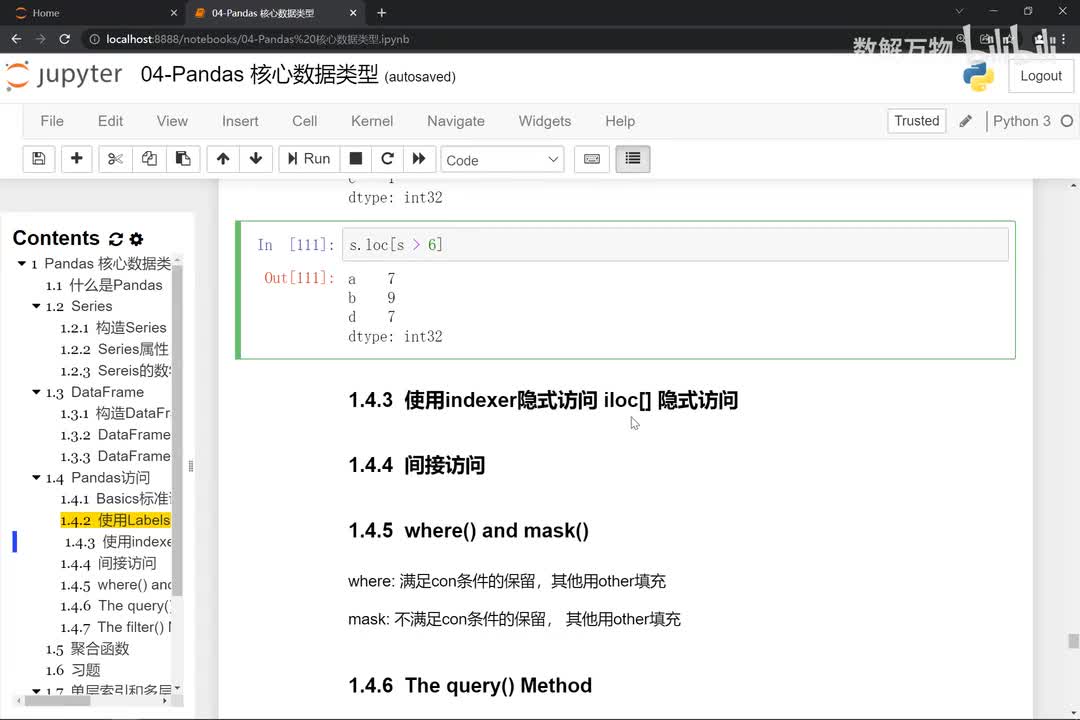Move the selected cell down with the arrow
The image size is (1080, 720).
pos(256,159)
